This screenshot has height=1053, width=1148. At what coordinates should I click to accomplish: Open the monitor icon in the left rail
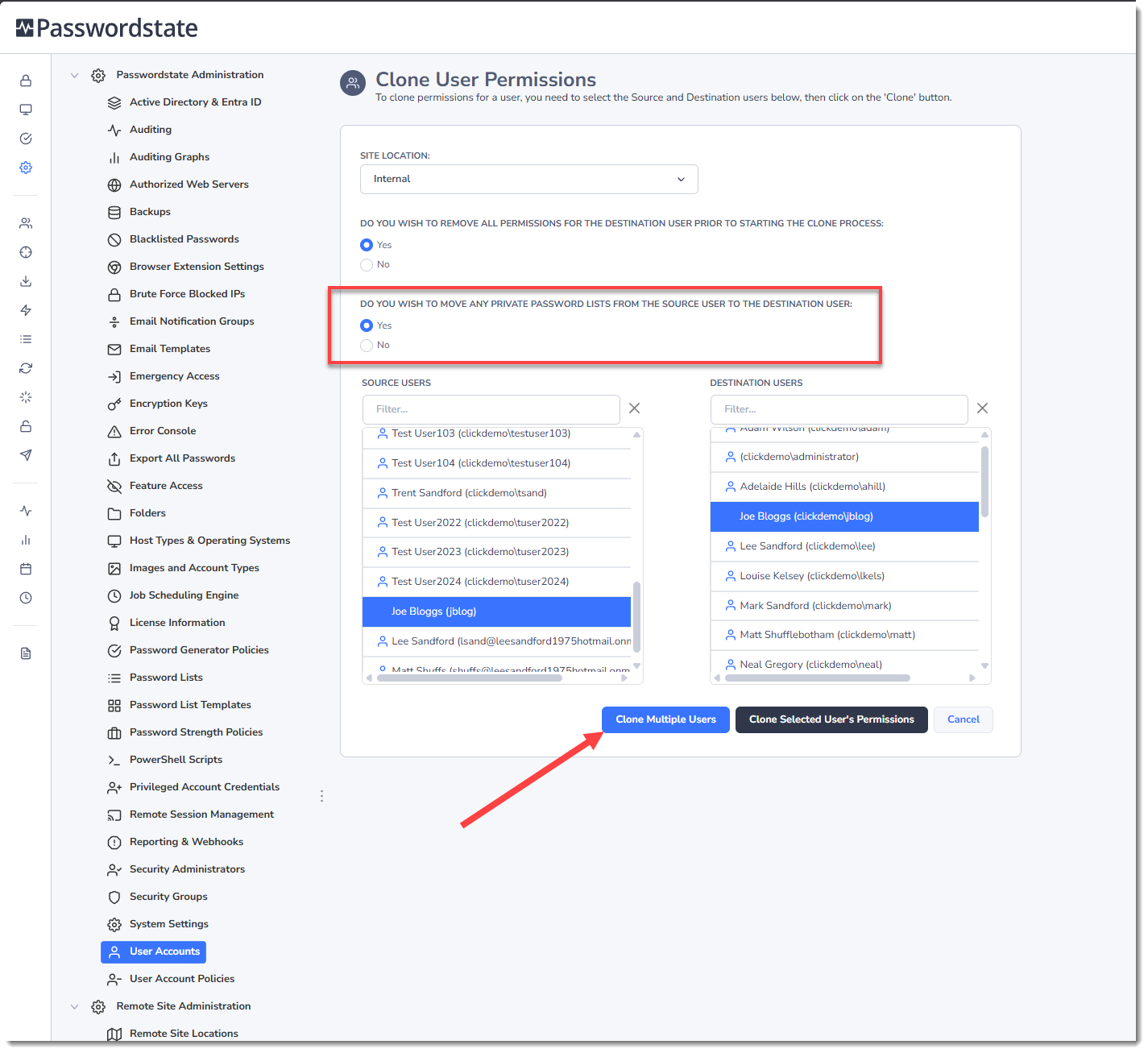click(x=26, y=110)
